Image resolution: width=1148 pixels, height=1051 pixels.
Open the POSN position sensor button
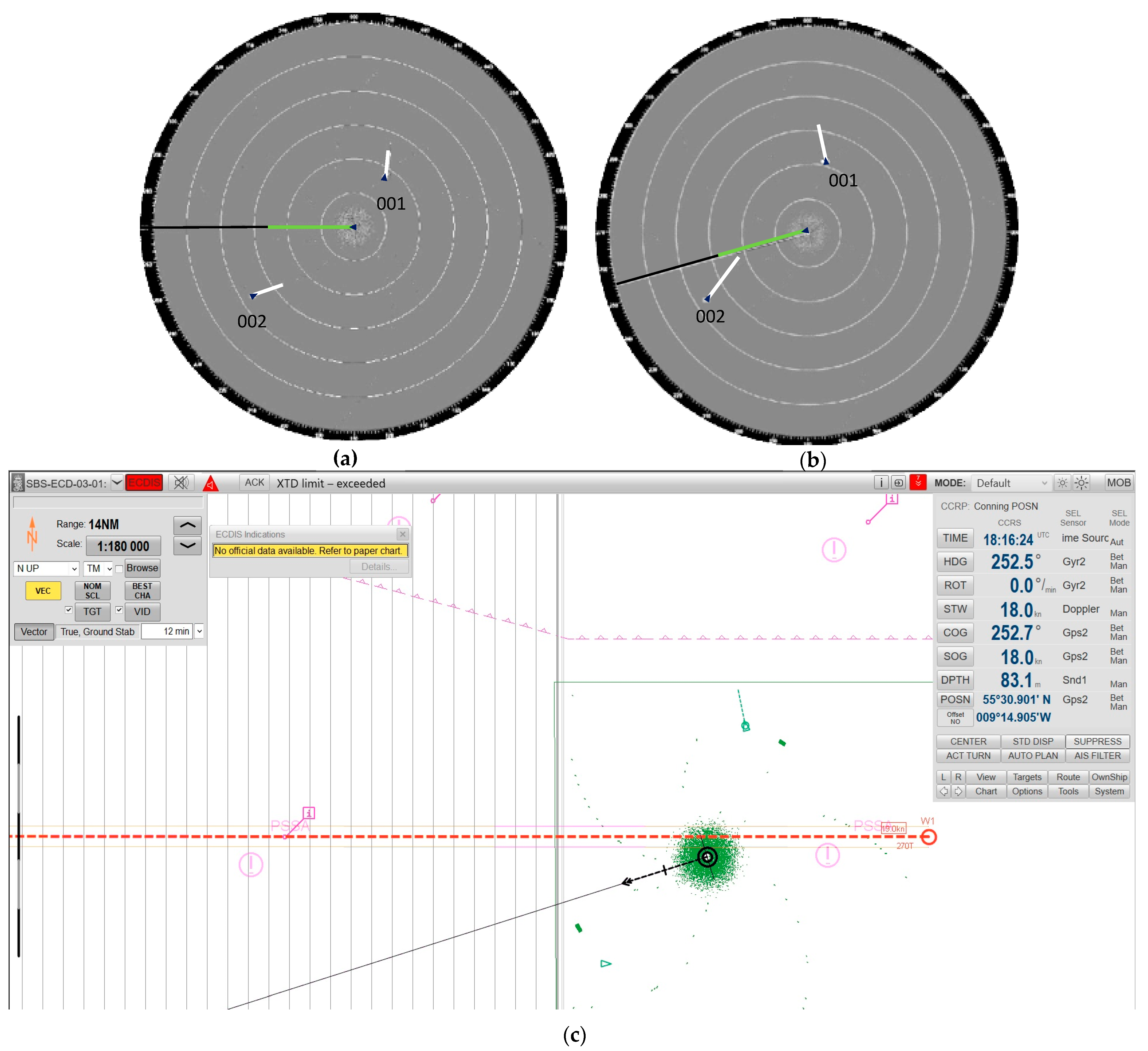tap(955, 700)
